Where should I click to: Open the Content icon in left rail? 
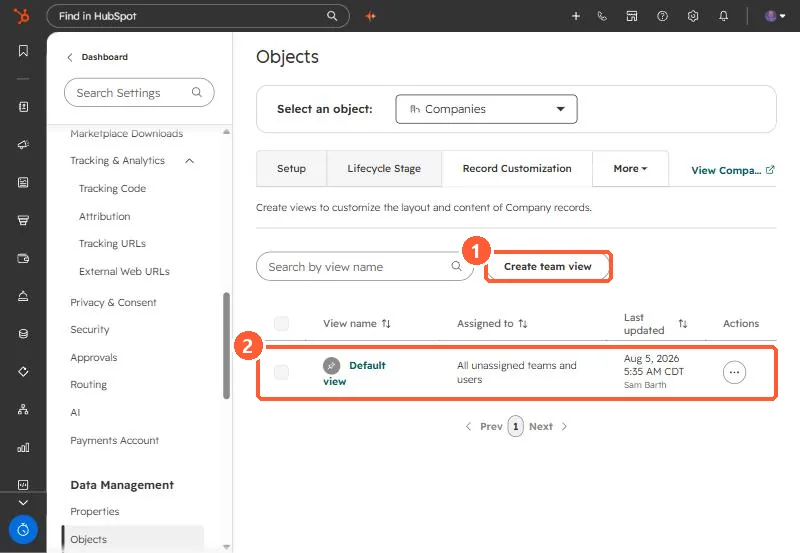click(23, 183)
